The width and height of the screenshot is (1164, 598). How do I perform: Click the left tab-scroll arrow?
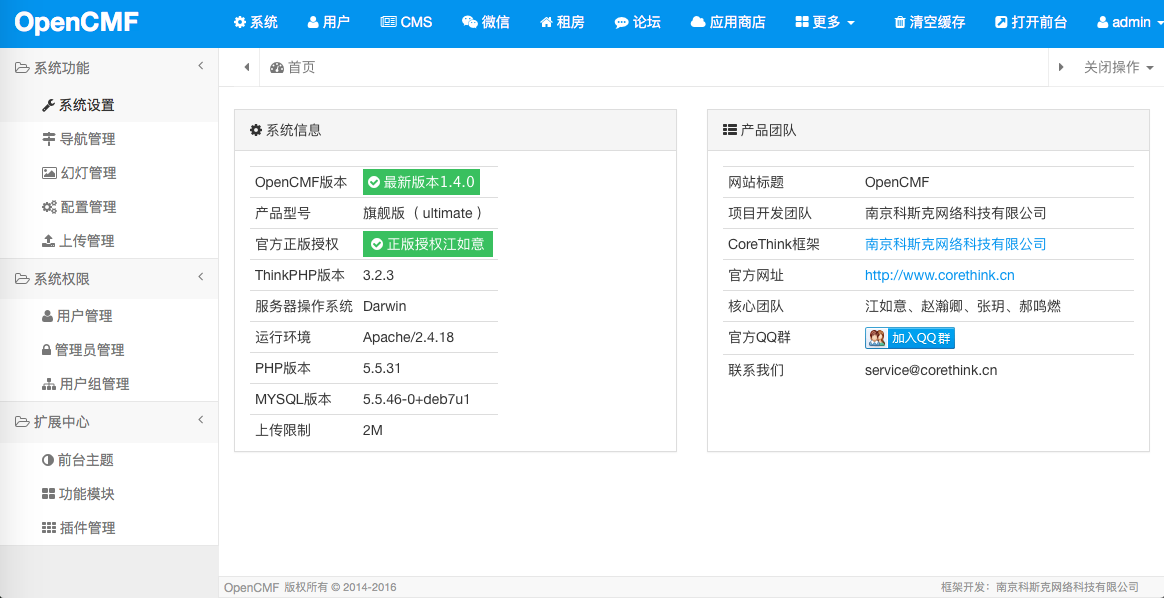pos(246,68)
